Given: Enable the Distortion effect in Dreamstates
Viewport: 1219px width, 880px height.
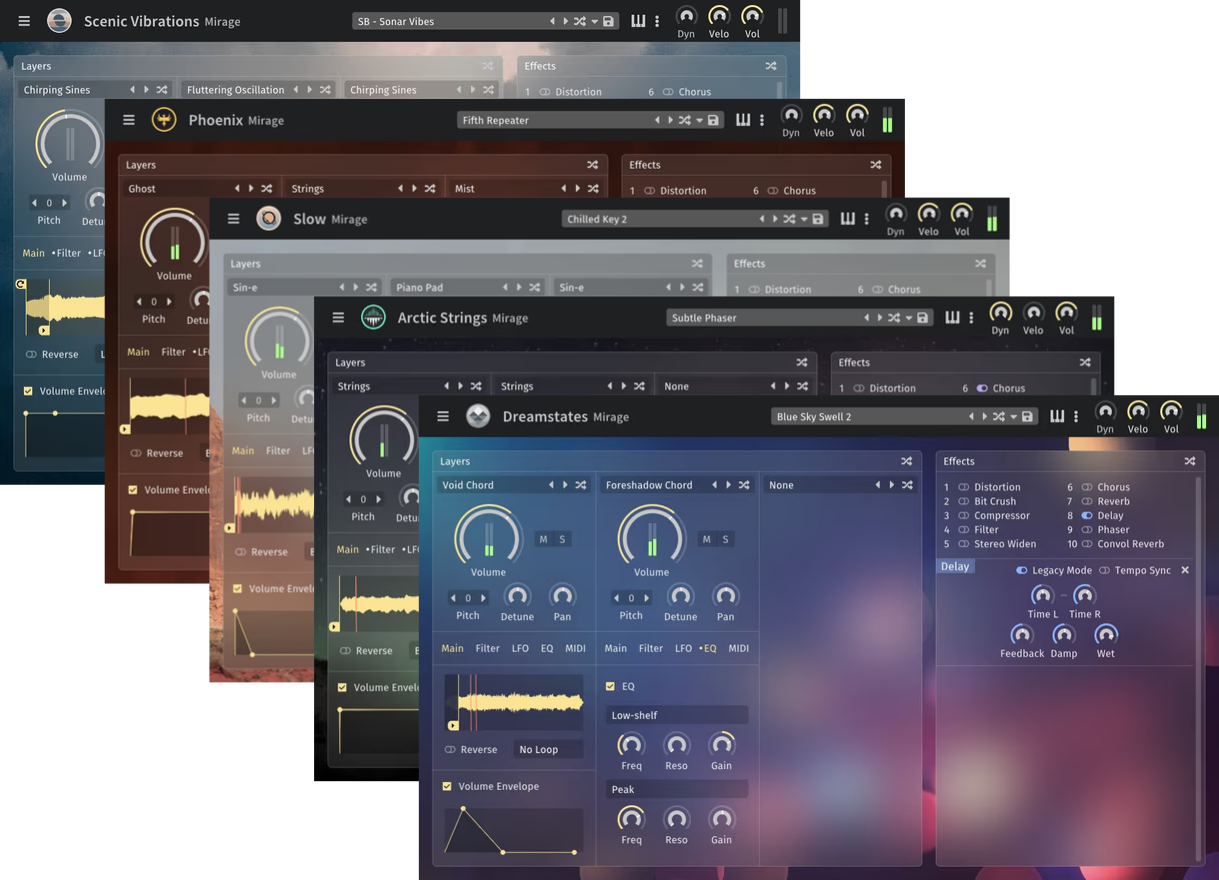Looking at the screenshot, I should 964,487.
